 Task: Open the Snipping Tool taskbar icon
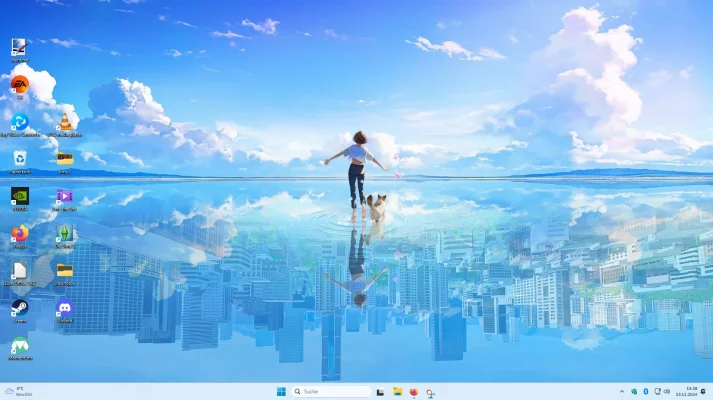click(430, 392)
